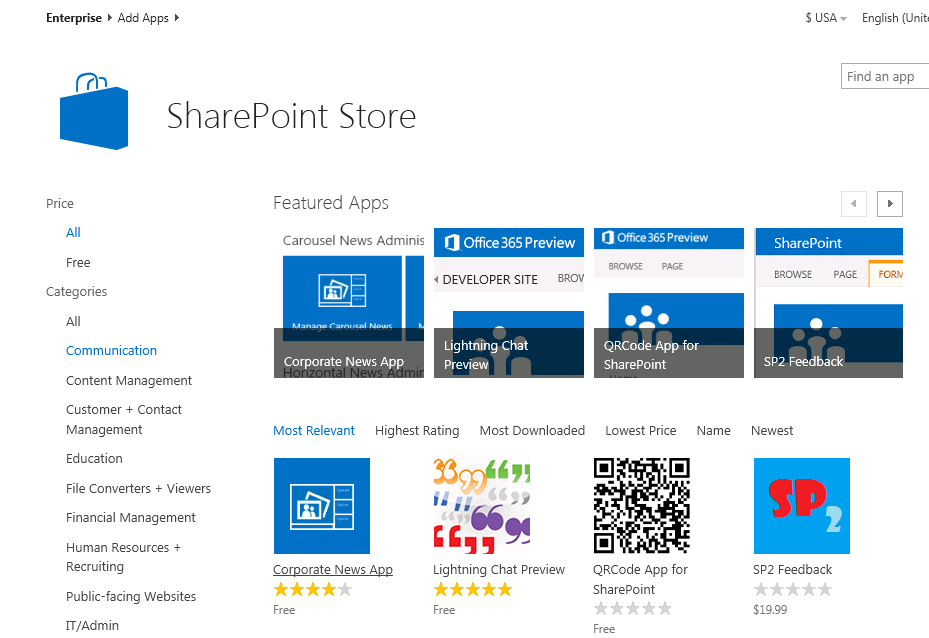Open the QRCode App QR icon
The height and width of the screenshot is (638, 929).
[x=642, y=506]
